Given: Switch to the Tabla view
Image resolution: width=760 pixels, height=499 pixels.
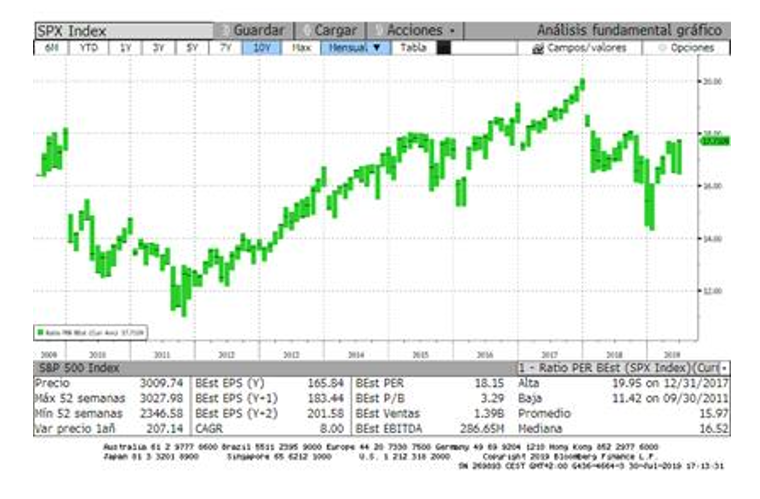Looking at the screenshot, I should pos(413,48).
